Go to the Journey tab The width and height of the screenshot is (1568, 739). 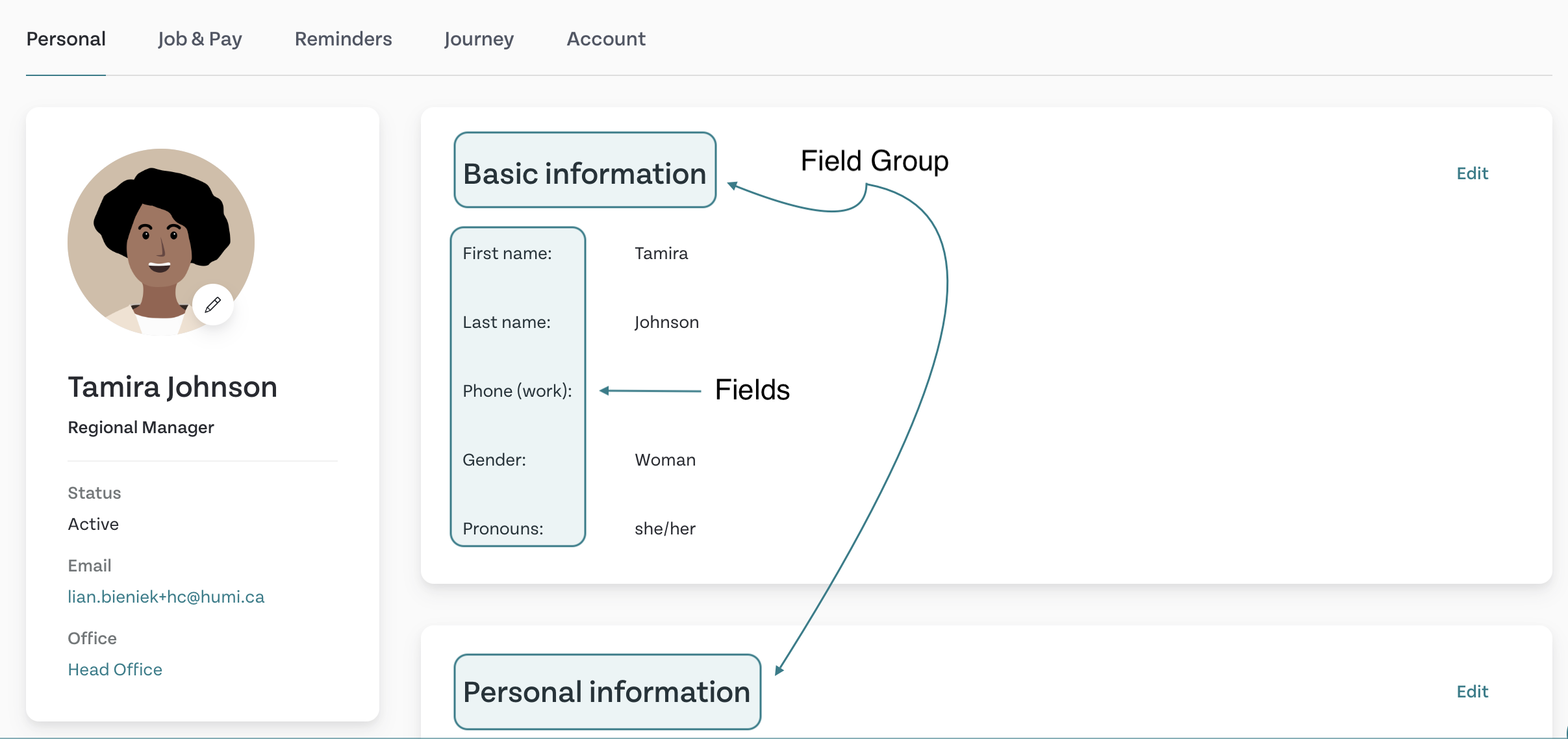point(479,39)
